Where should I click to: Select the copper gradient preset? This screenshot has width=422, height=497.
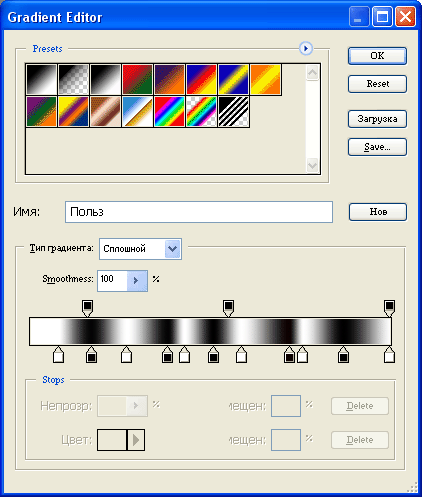tap(105, 111)
